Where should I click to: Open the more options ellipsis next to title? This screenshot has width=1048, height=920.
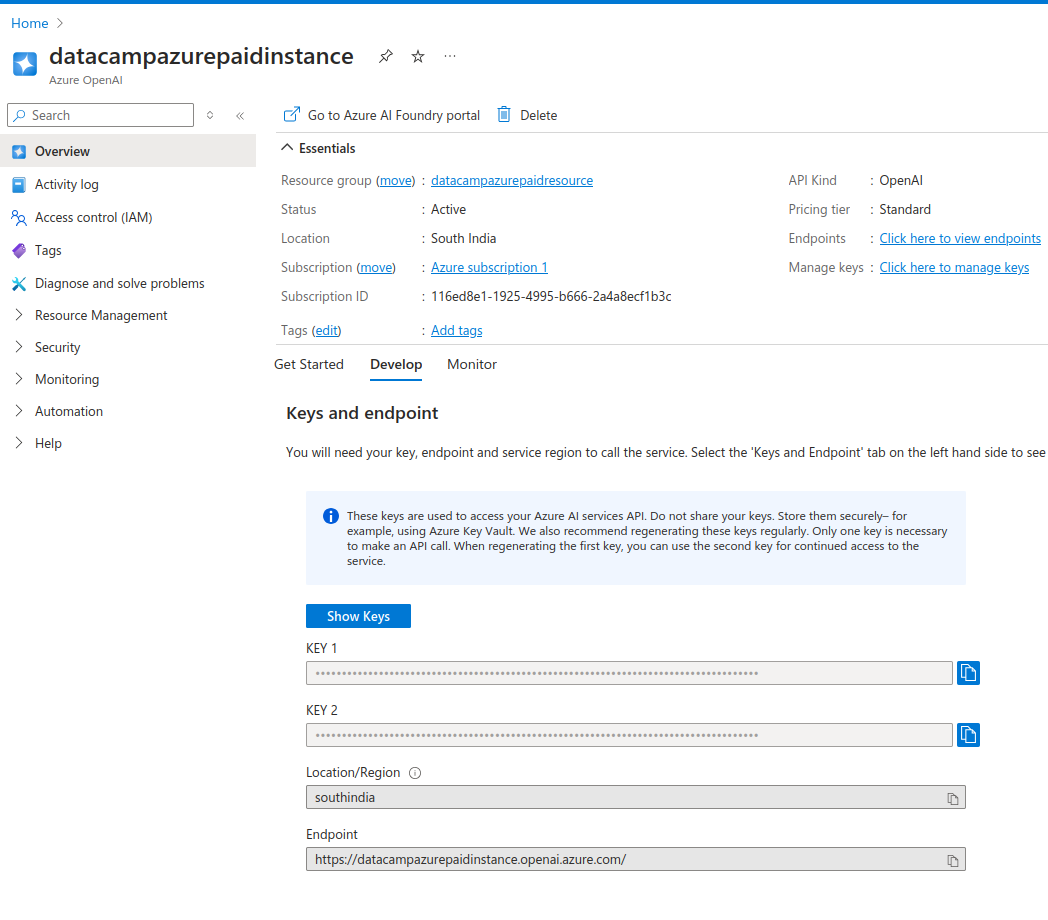(450, 56)
